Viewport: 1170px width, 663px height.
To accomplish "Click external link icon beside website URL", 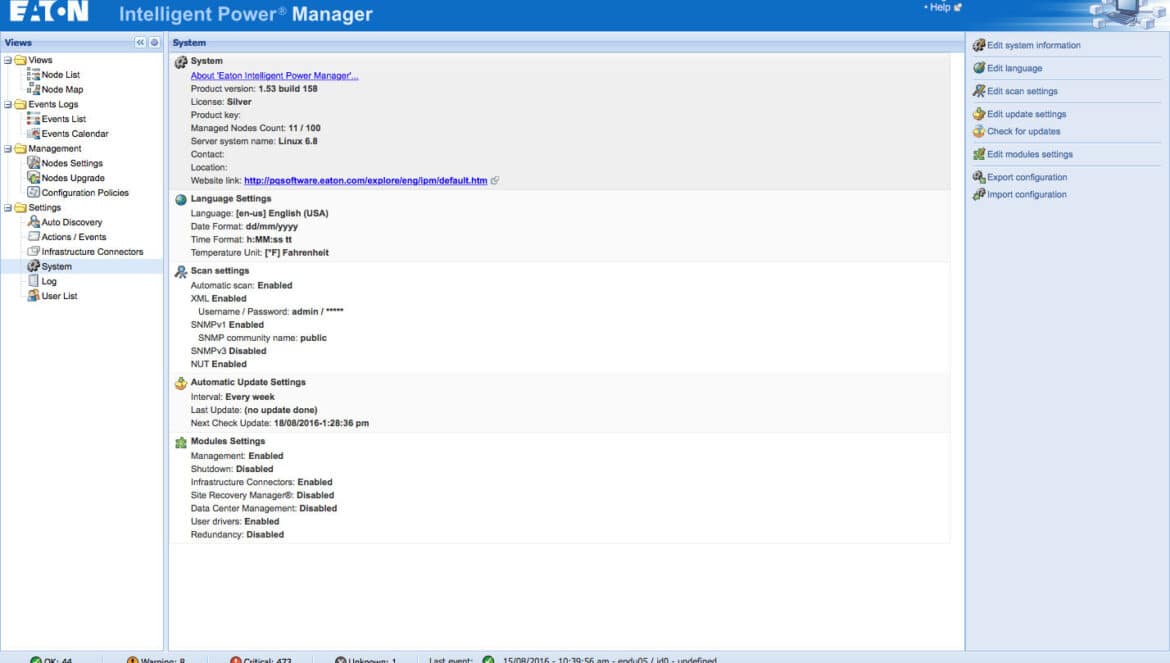I will (495, 180).
